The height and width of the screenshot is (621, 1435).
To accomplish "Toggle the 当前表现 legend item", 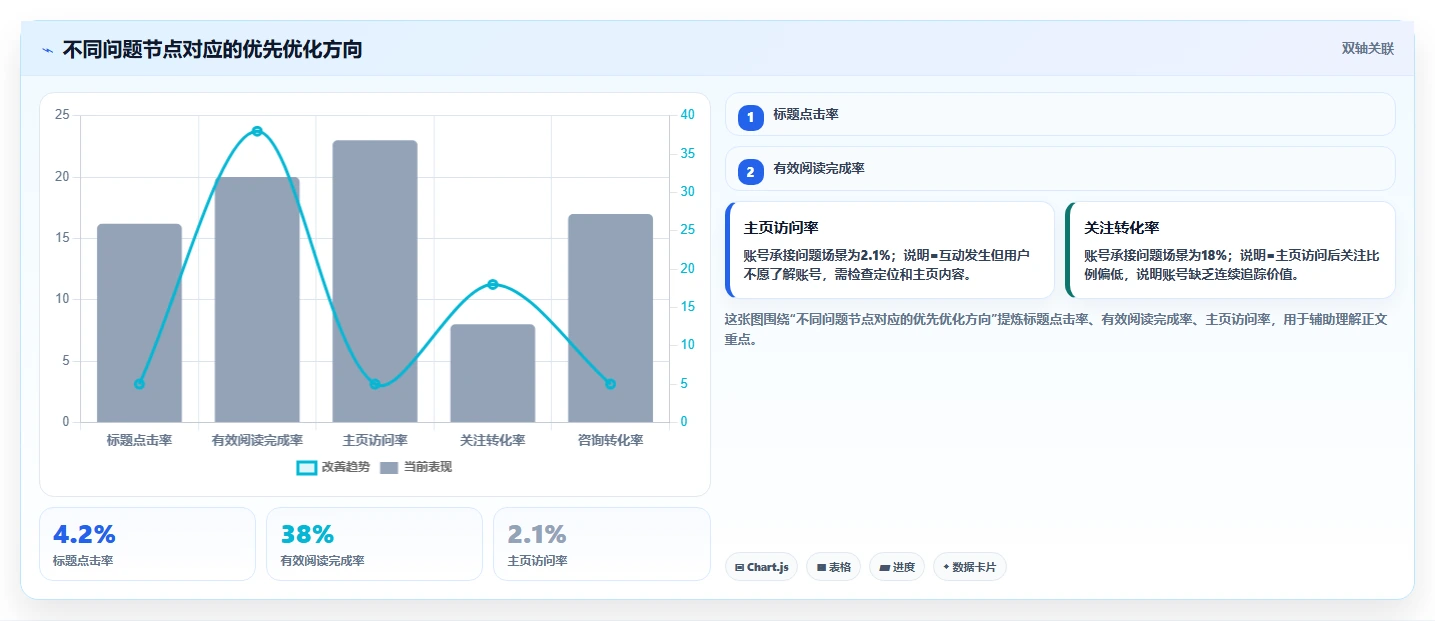I will click(416, 467).
